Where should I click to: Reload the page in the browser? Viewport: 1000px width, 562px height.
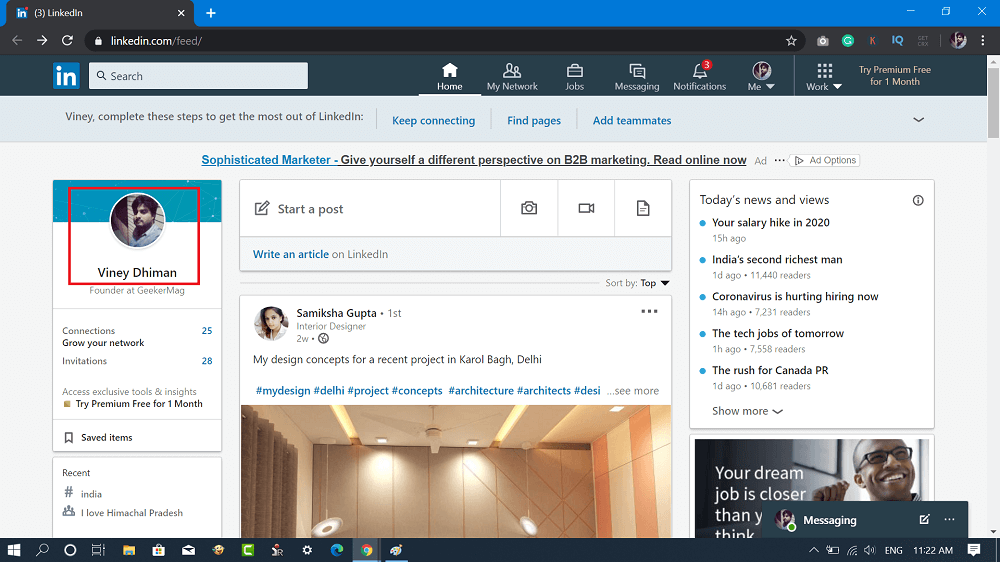(67, 40)
